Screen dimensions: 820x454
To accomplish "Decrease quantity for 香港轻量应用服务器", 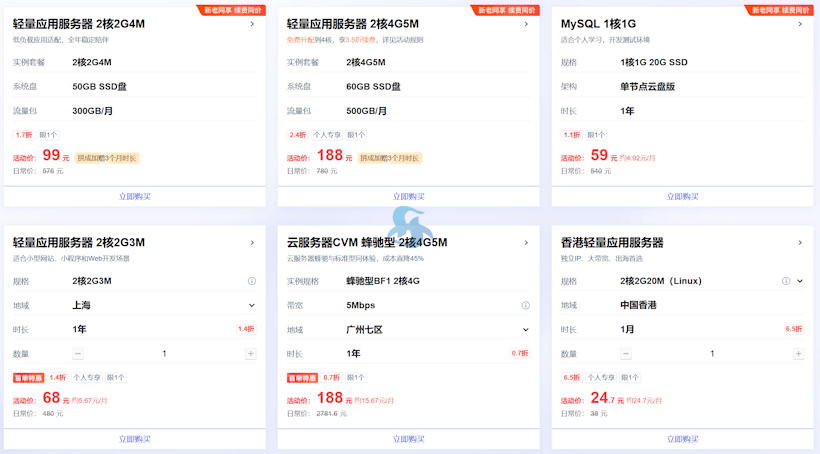I will pos(626,354).
